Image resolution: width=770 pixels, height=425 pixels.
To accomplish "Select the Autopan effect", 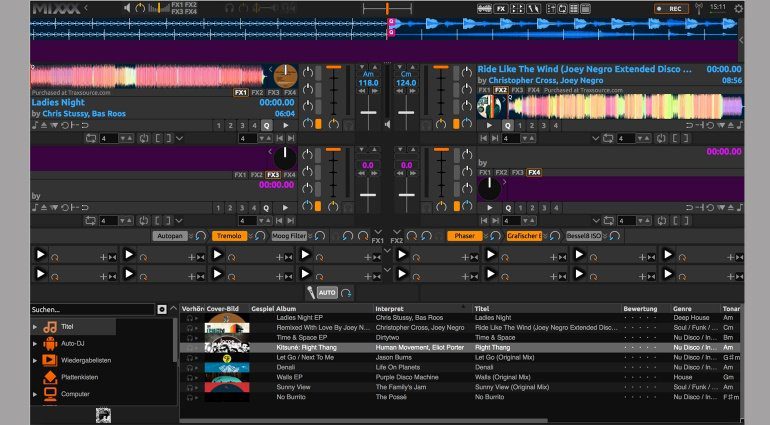I will [x=169, y=236].
